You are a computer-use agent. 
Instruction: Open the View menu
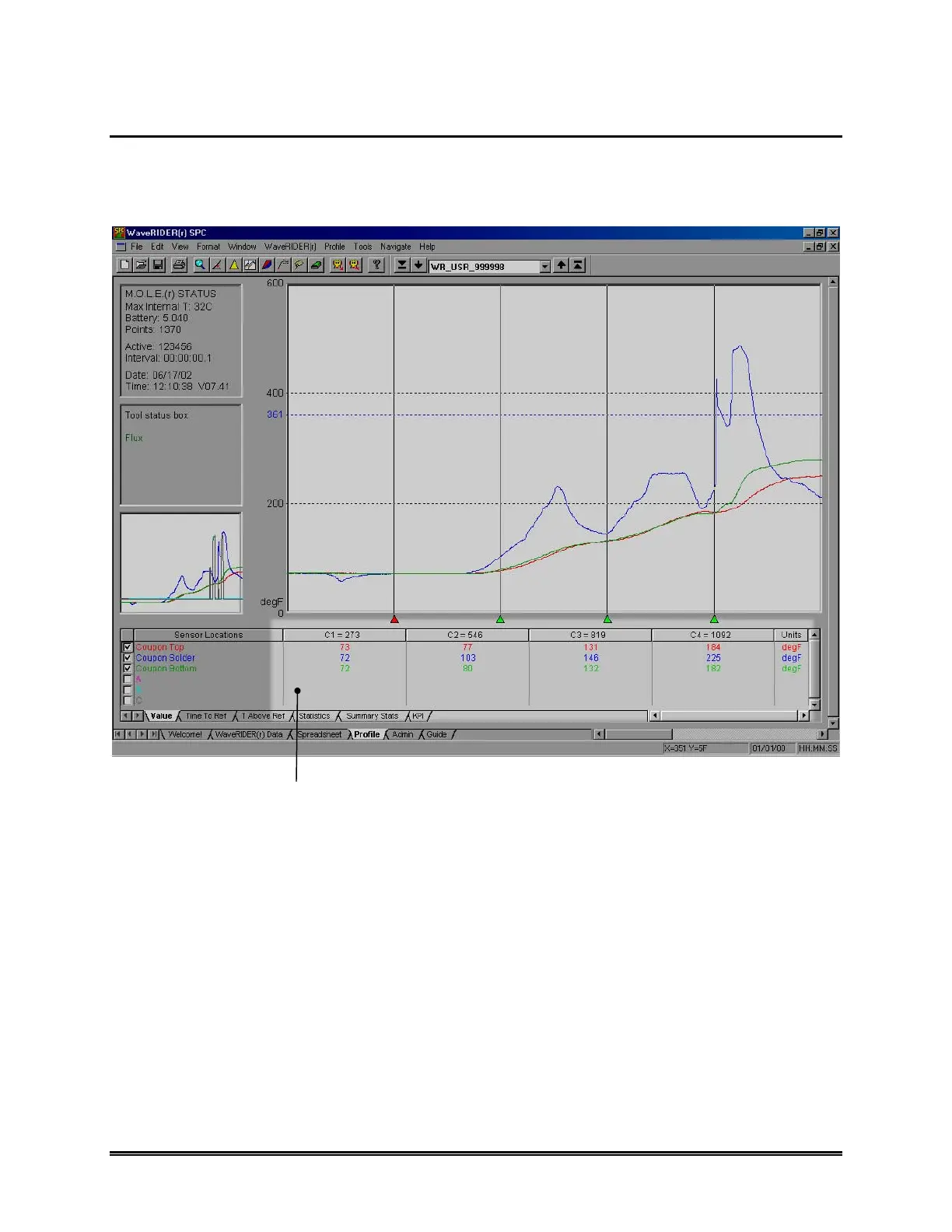point(180,247)
